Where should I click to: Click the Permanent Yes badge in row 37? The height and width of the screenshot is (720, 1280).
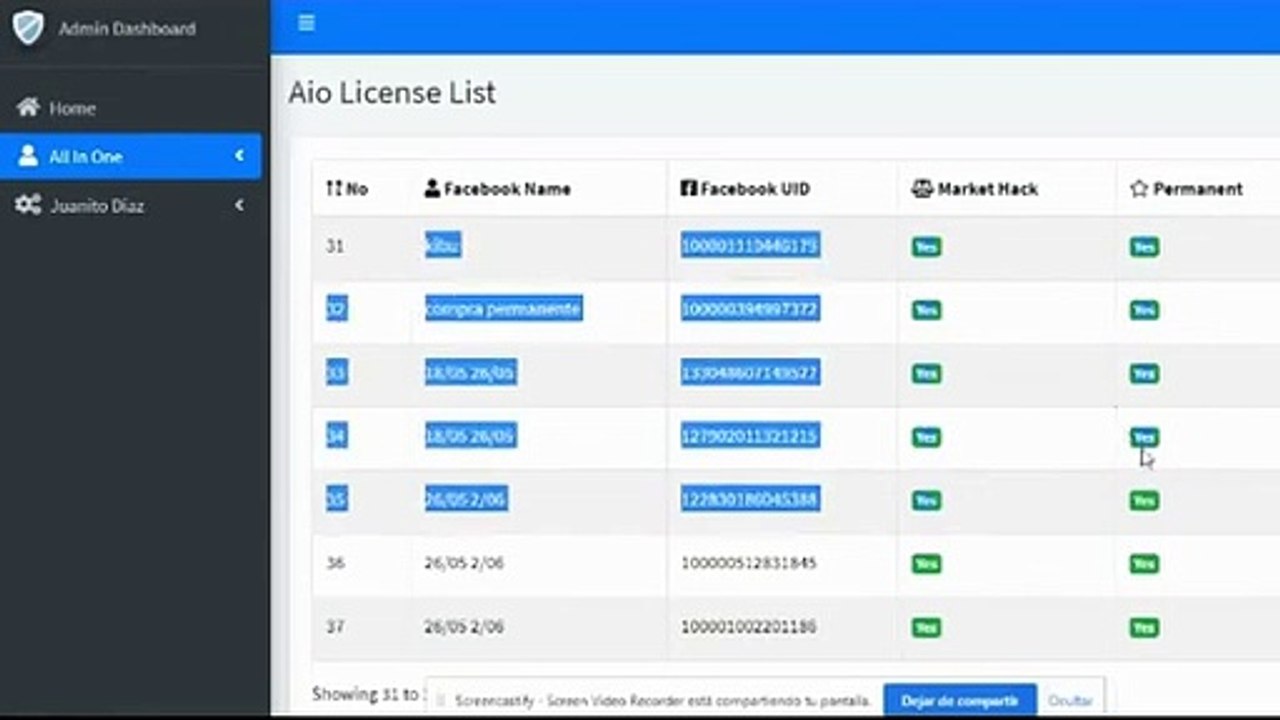coord(1144,628)
